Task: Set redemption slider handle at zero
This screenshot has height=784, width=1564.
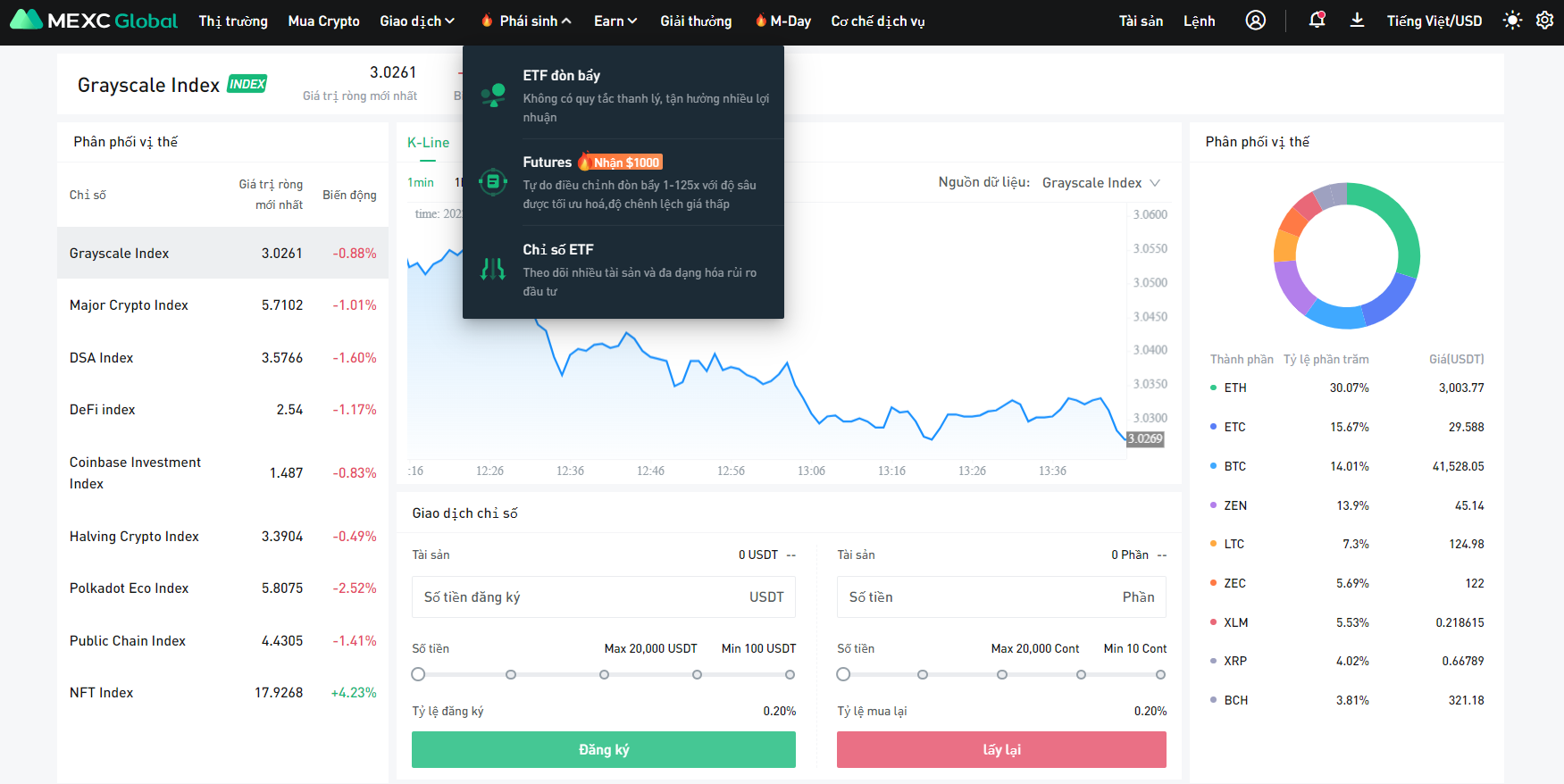Action: (x=843, y=674)
